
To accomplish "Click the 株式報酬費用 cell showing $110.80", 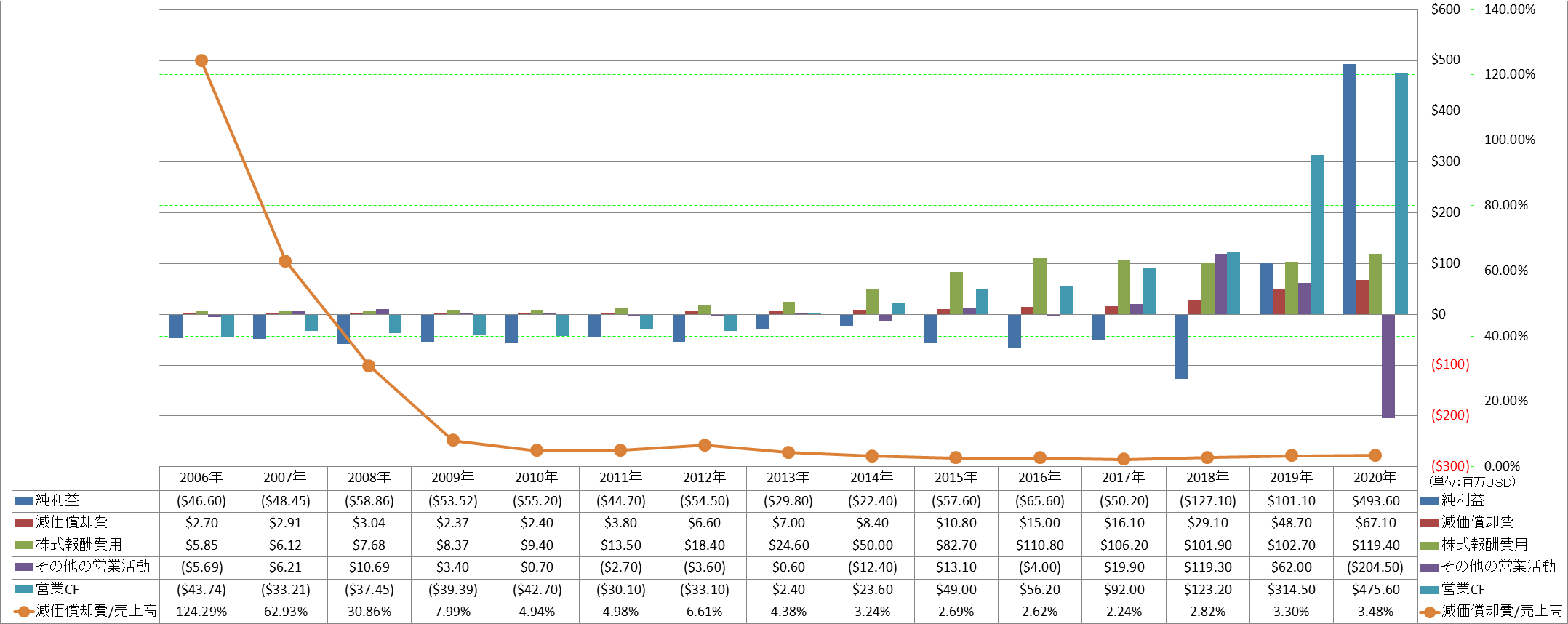I will (1040, 545).
